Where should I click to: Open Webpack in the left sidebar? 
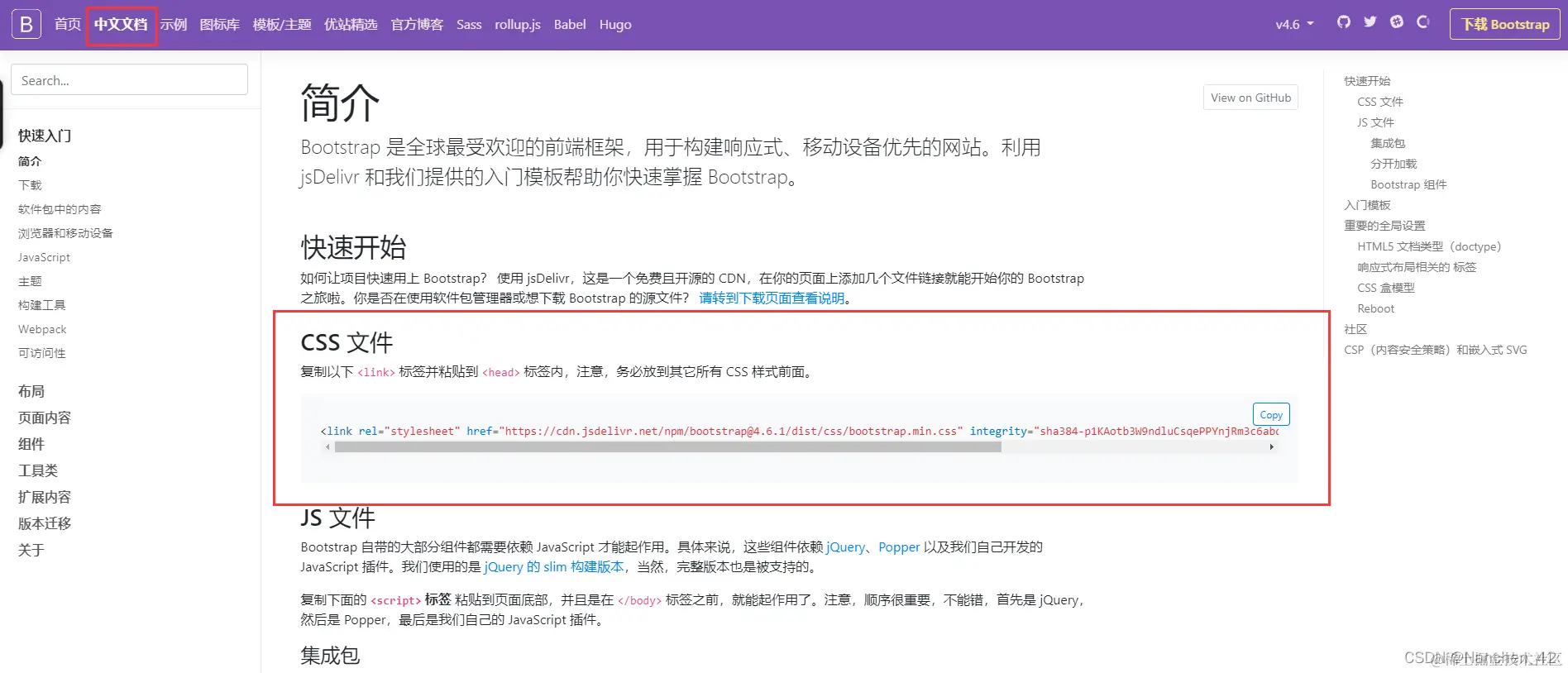pyautogui.click(x=42, y=329)
